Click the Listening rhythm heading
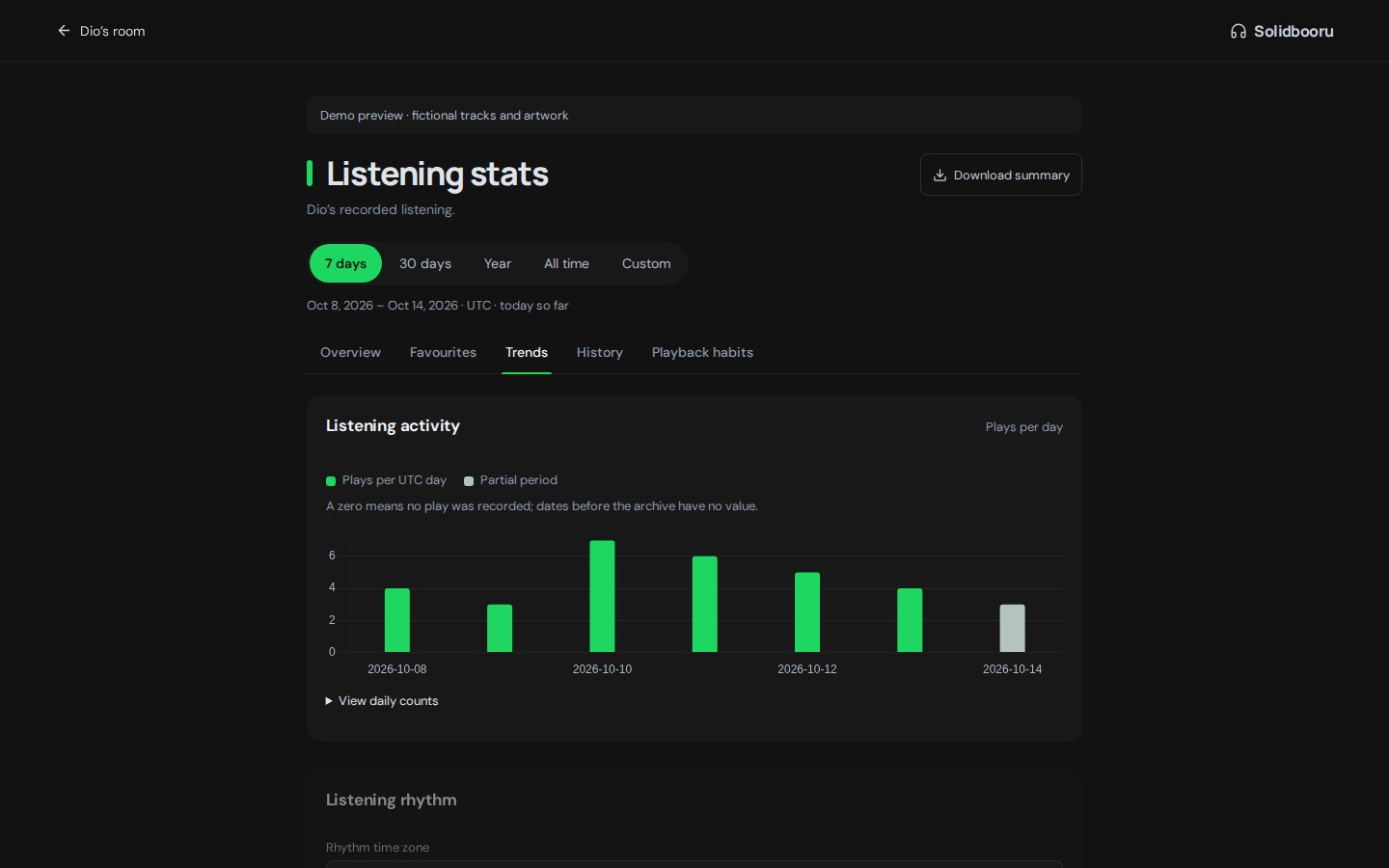Image resolution: width=1389 pixels, height=868 pixels. [391, 800]
